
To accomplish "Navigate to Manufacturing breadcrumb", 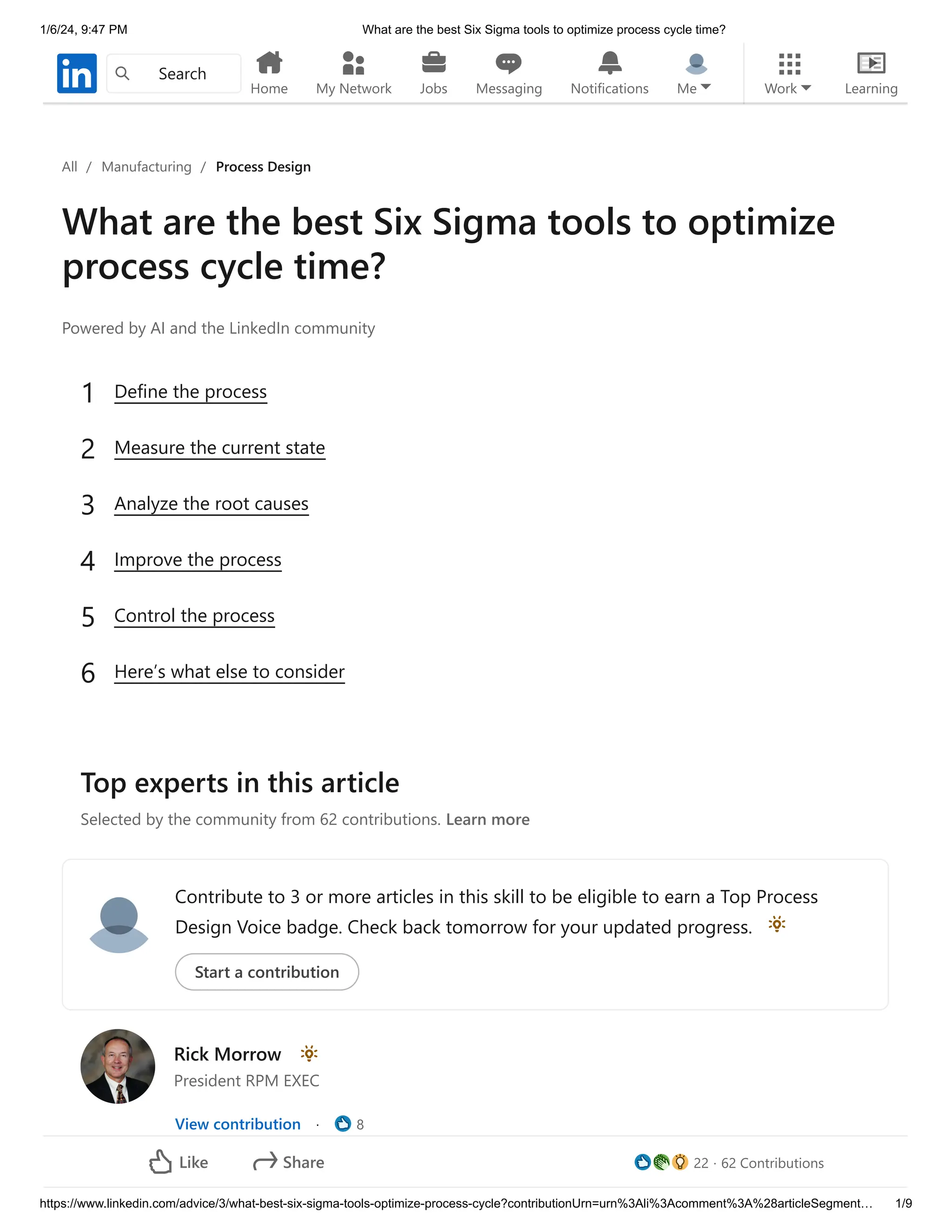I will coord(146,167).
